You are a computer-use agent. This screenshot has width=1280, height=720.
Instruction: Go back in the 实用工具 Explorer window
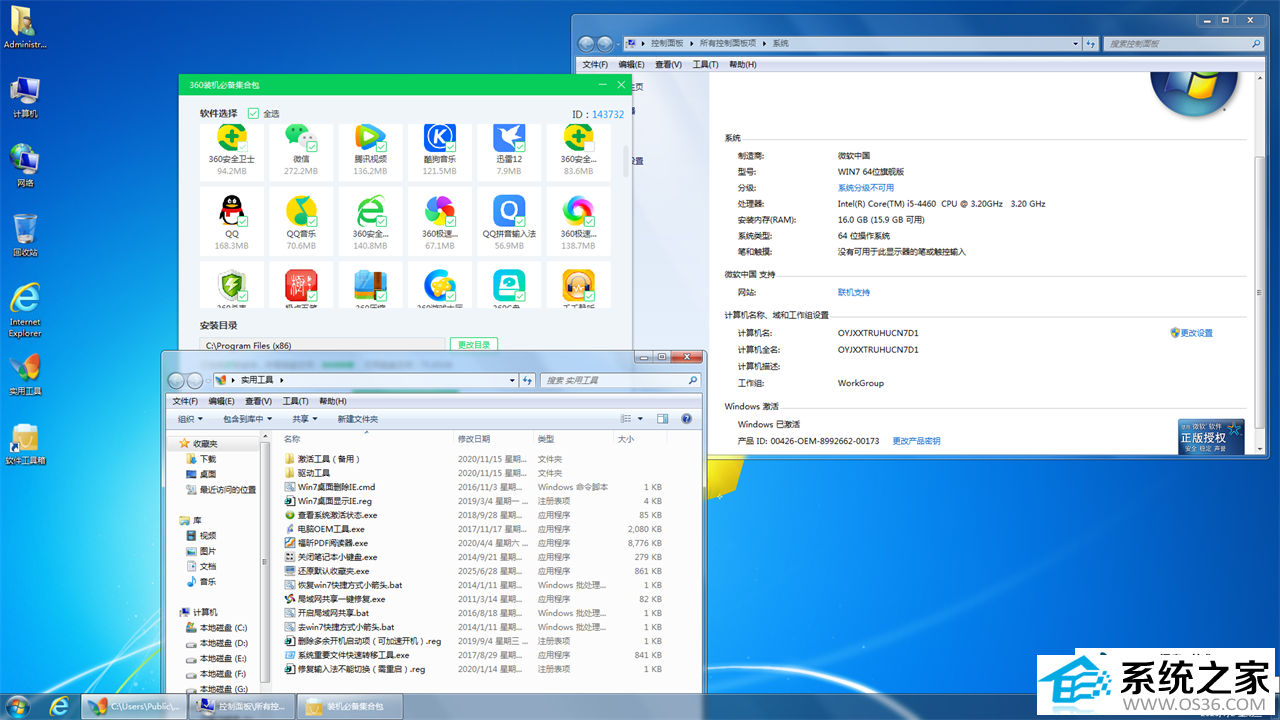[x=177, y=380]
